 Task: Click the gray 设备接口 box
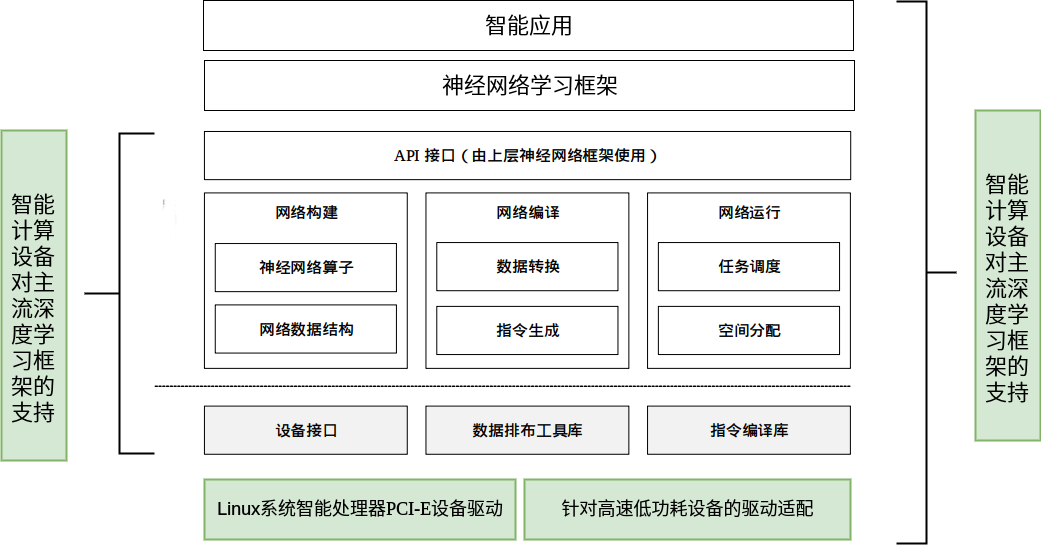[306, 430]
